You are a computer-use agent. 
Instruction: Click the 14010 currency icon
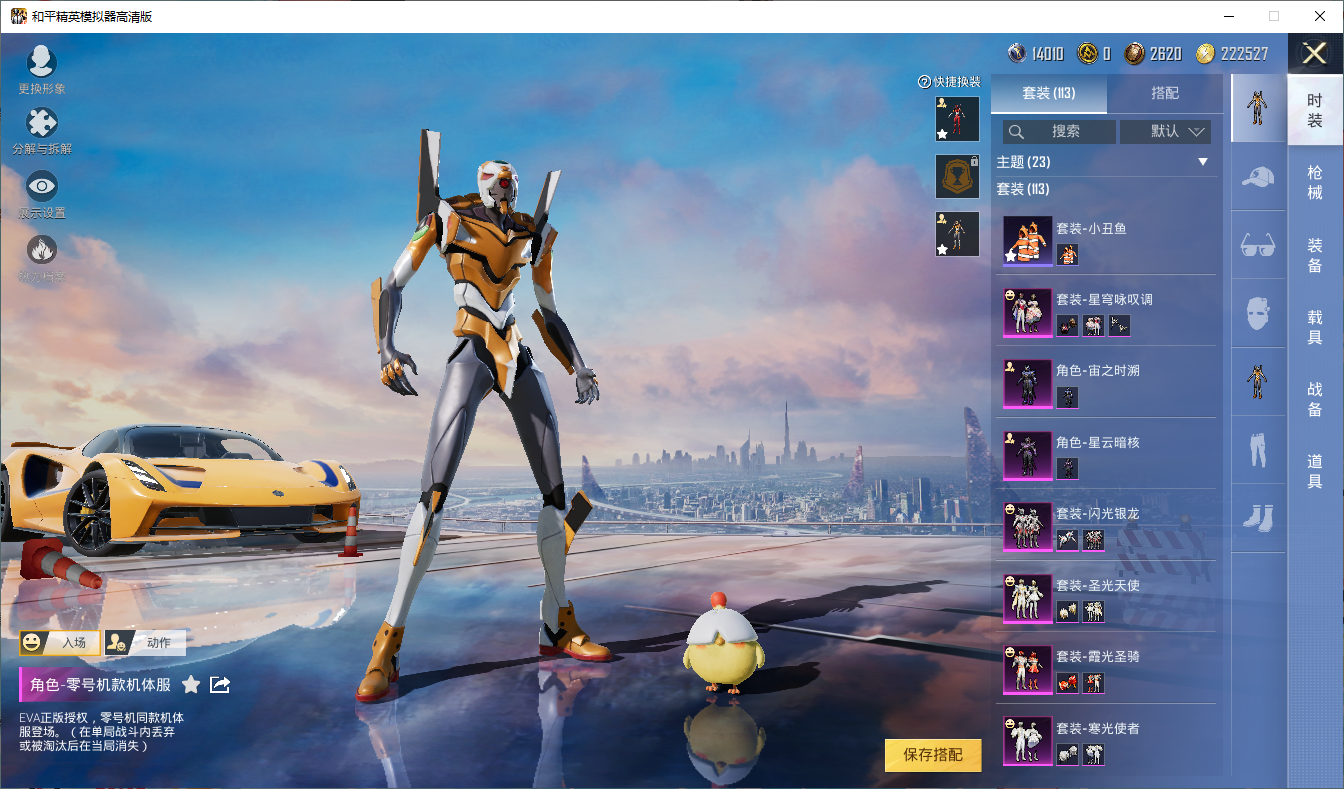(x=1017, y=54)
